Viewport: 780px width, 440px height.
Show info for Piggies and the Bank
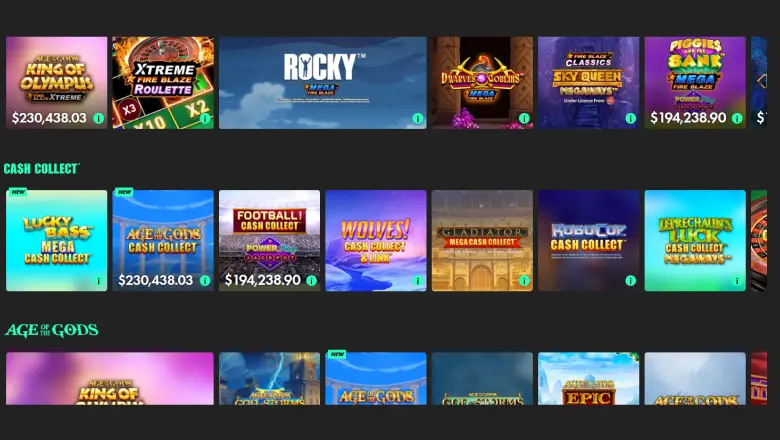(737, 118)
